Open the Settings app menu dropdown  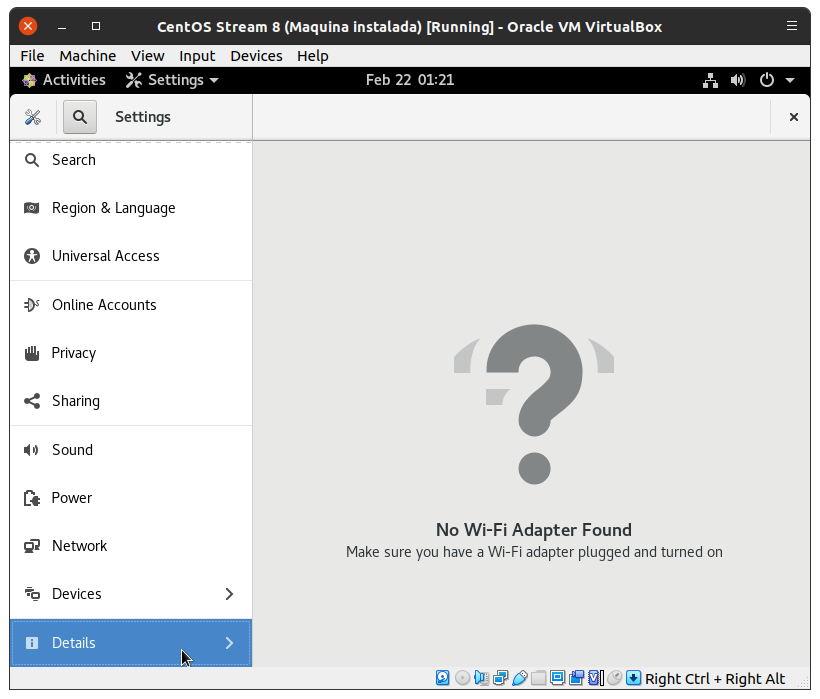pyautogui.click(x=172, y=80)
